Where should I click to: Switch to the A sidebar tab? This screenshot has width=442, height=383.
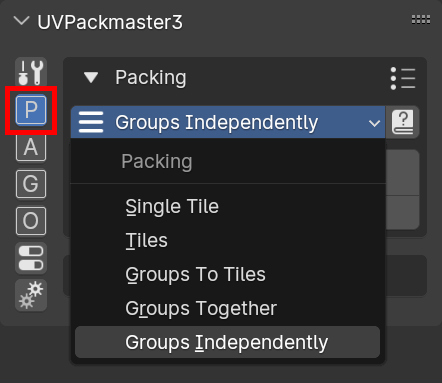click(31, 147)
